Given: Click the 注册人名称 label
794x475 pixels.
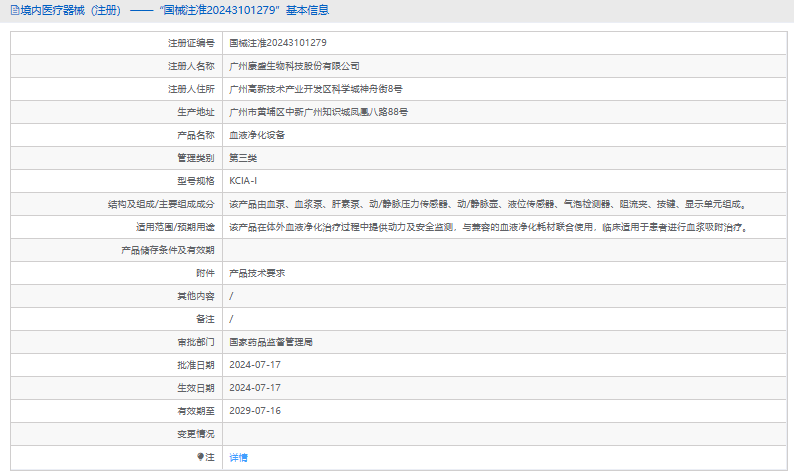Looking at the screenshot, I should click(x=191, y=66).
